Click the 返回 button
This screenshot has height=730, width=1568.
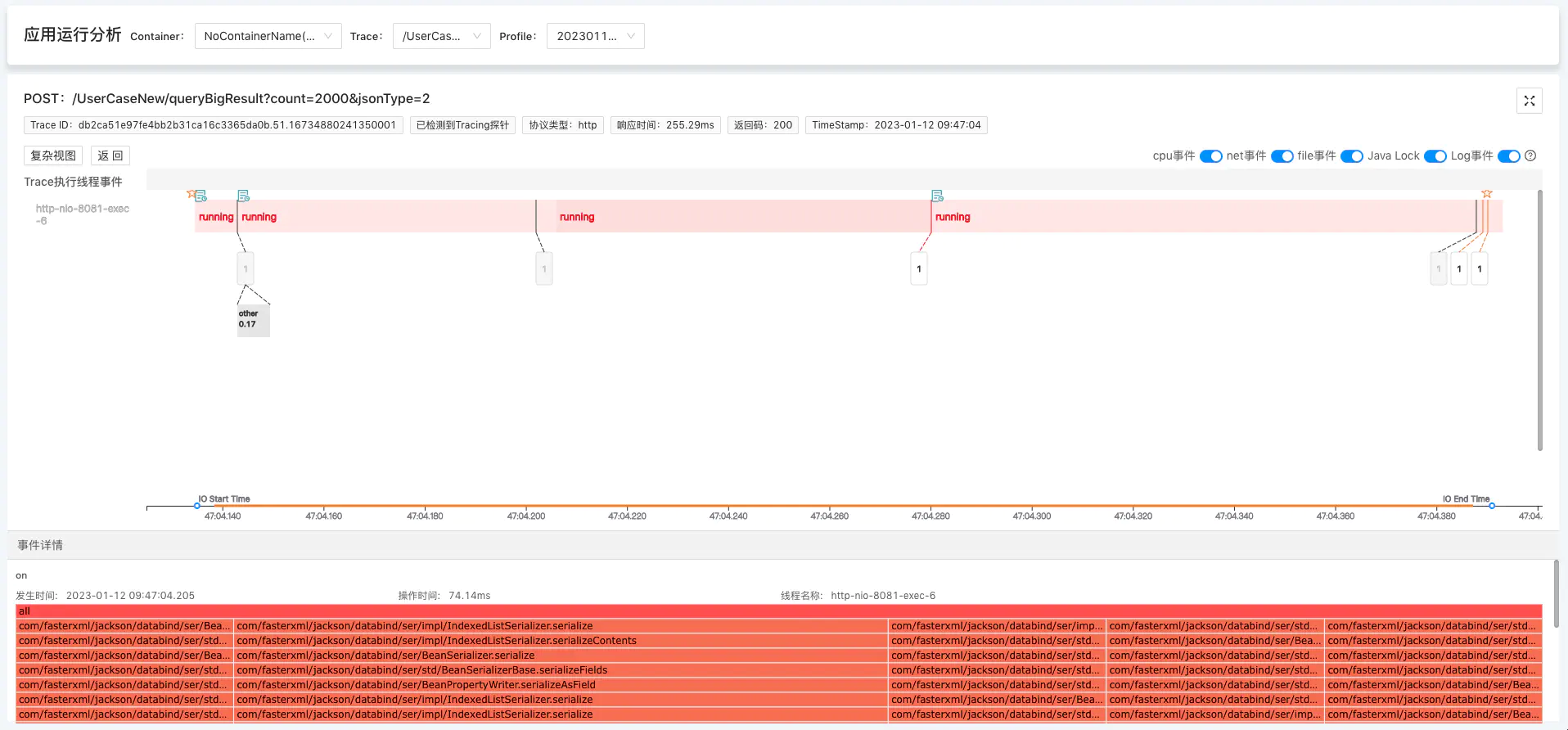[110, 155]
